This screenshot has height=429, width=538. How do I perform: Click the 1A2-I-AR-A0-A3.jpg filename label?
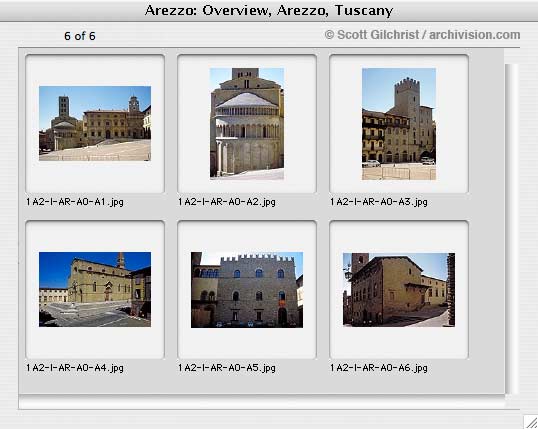click(379, 202)
